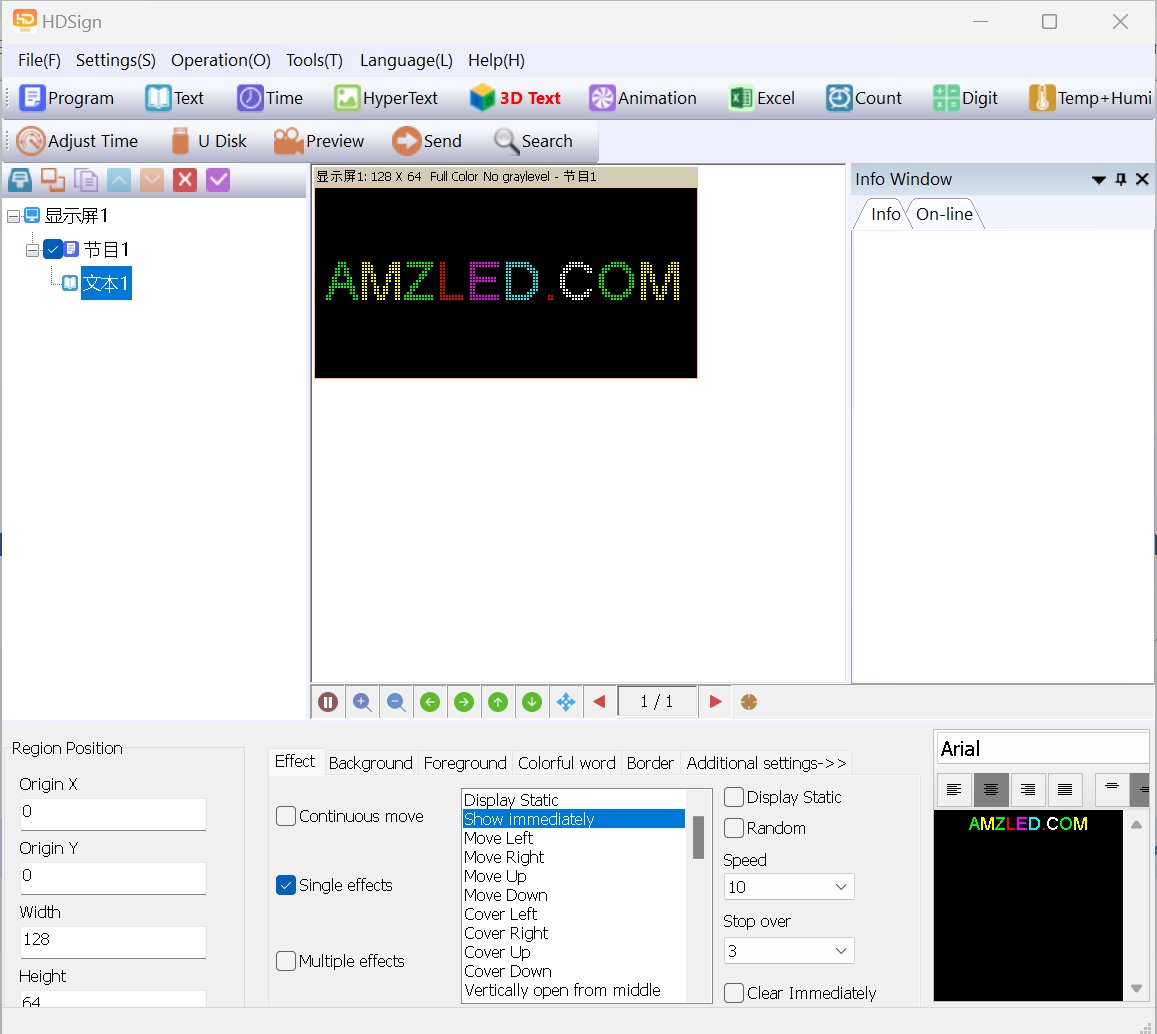
Task: Collapse the 显示屏1 tree node
Action: pyautogui.click(x=13, y=216)
